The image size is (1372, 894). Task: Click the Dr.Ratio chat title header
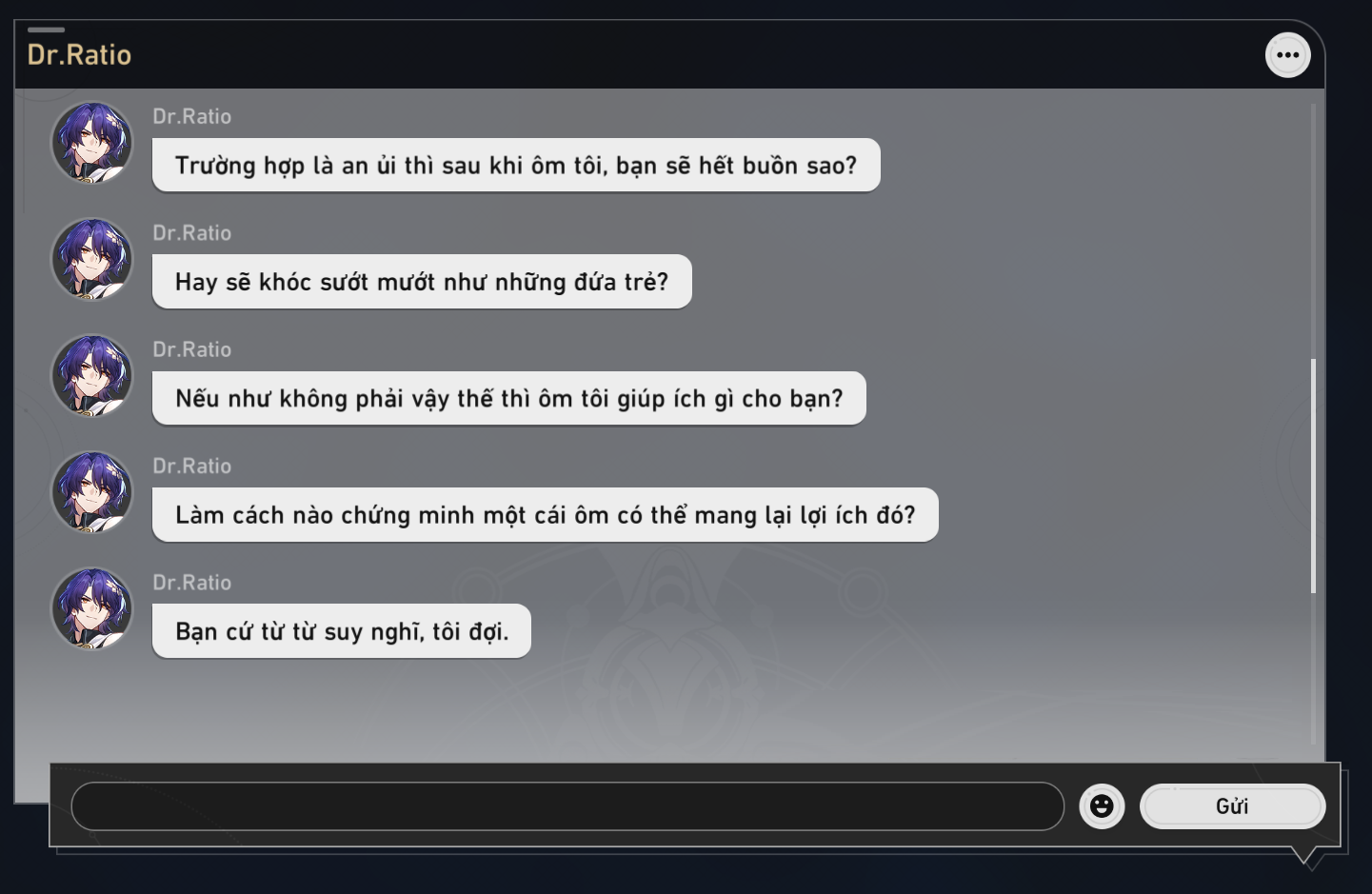point(79,55)
